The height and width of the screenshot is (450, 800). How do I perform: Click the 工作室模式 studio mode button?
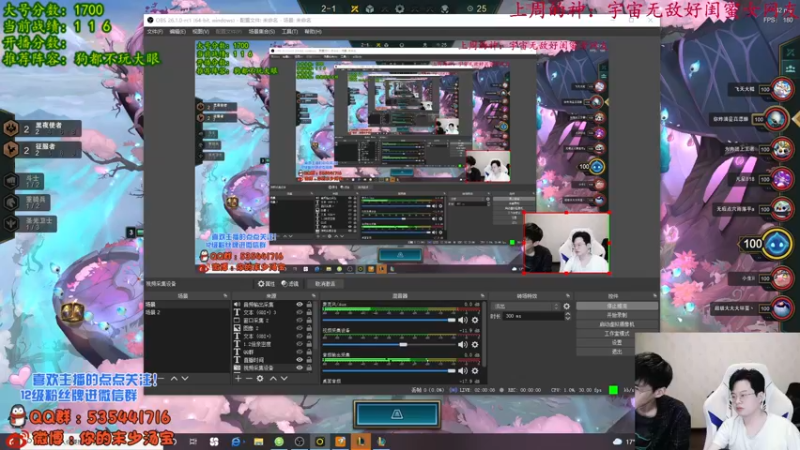(617, 334)
